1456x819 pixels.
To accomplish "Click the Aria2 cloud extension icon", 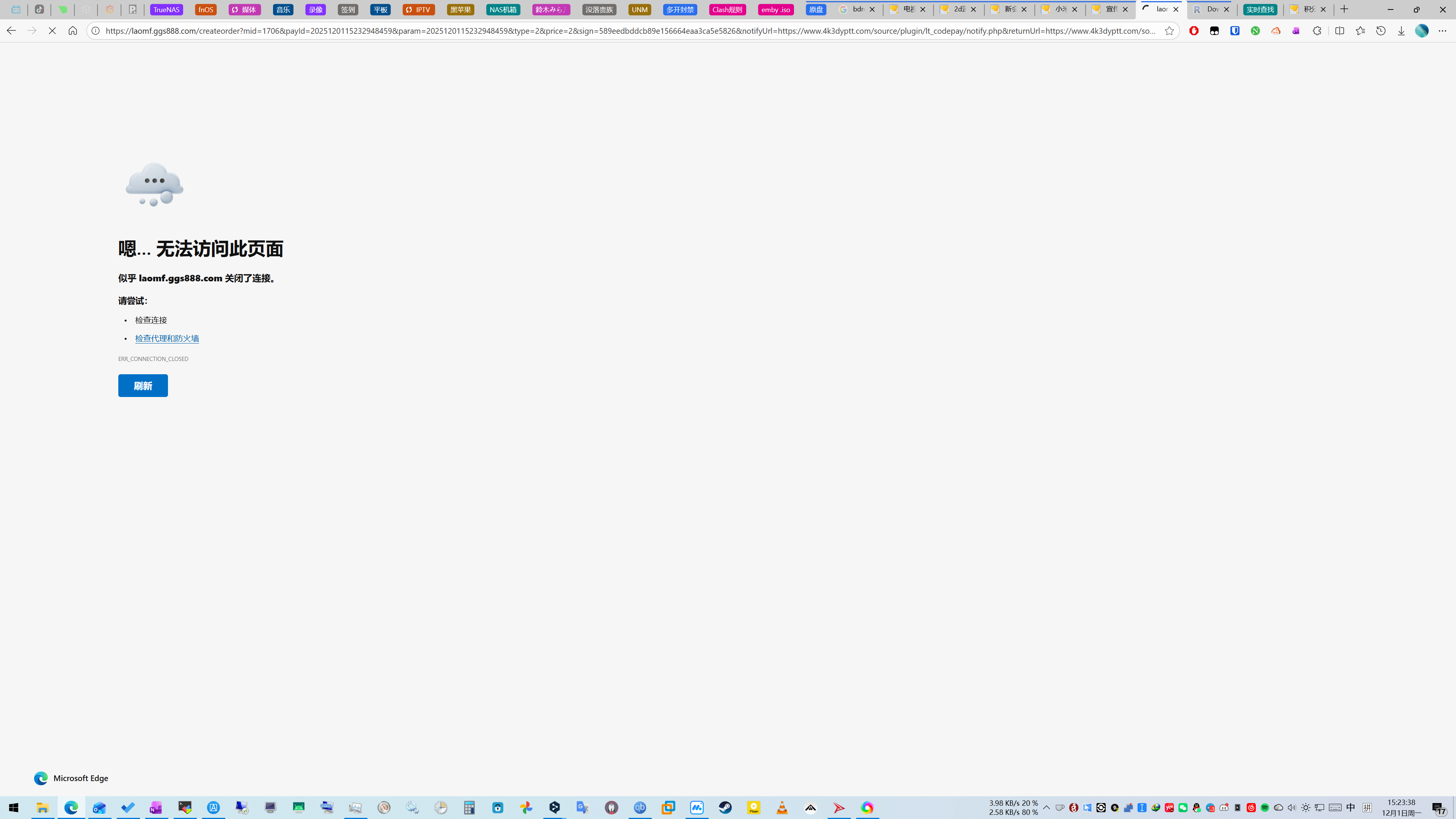I will [x=1276, y=31].
